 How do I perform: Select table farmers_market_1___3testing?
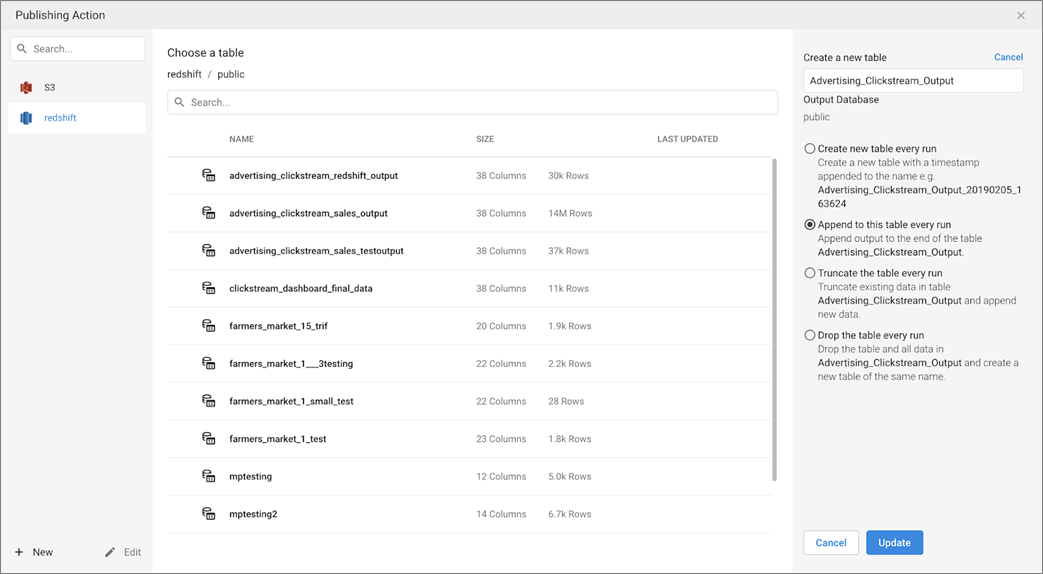pyautogui.click(x=291, y=363)
